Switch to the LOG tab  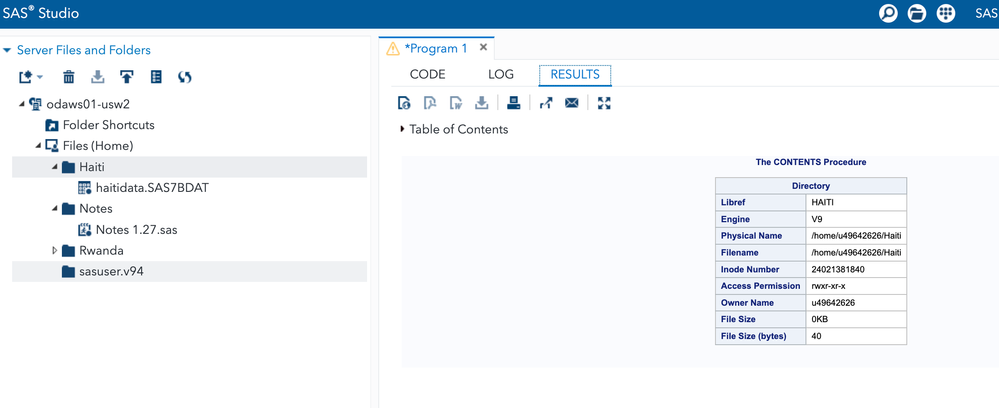tap(500, 75)
